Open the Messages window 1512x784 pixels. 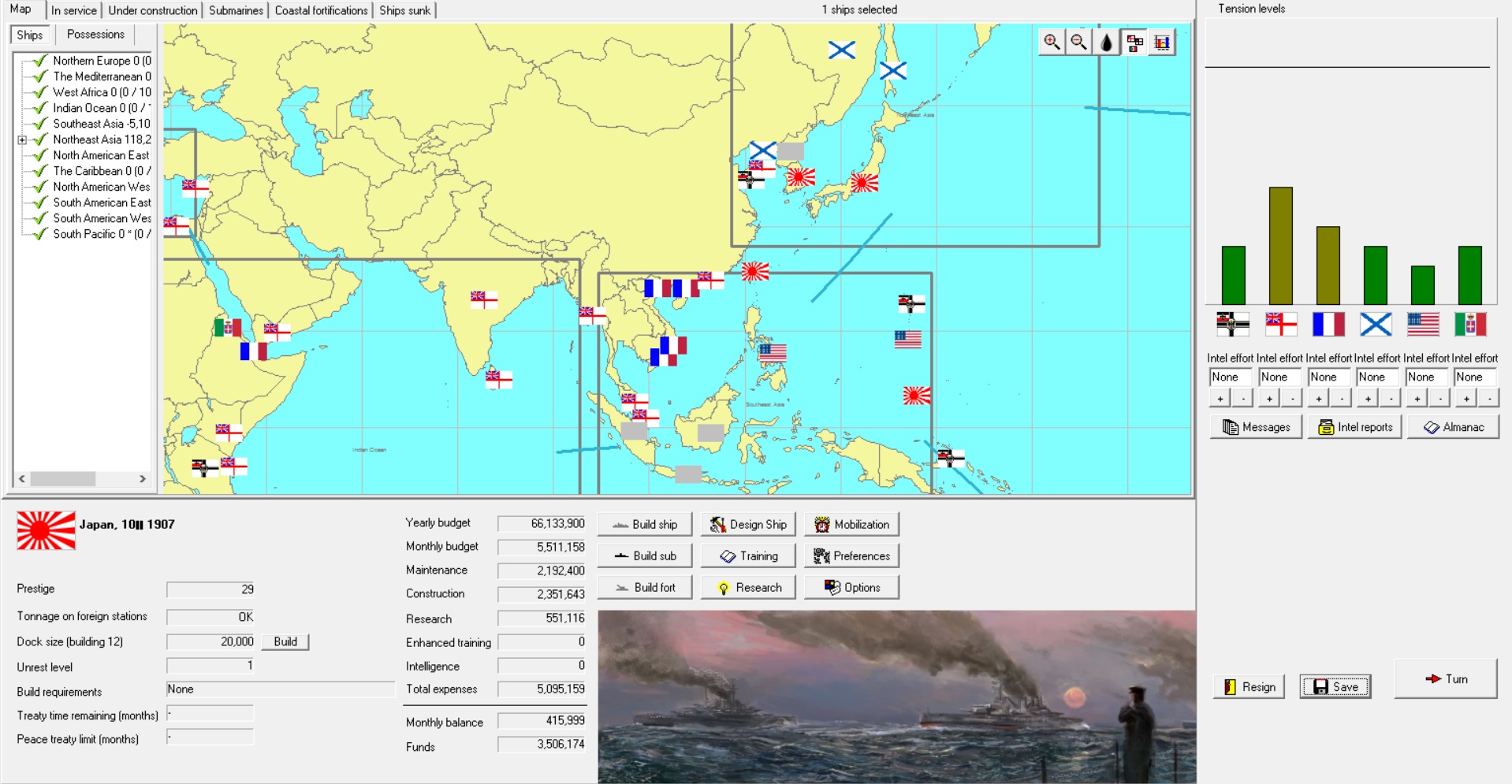pos(1256,427)
